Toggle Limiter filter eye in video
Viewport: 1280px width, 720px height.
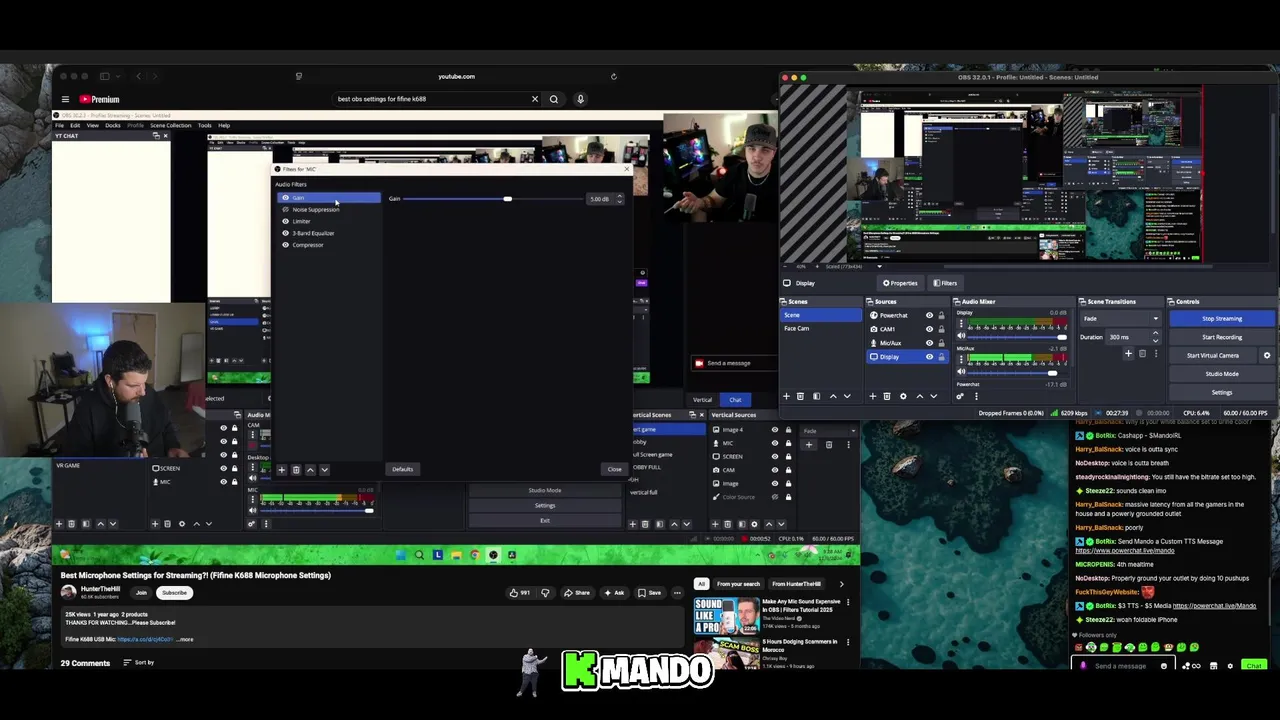click(285, 221)
